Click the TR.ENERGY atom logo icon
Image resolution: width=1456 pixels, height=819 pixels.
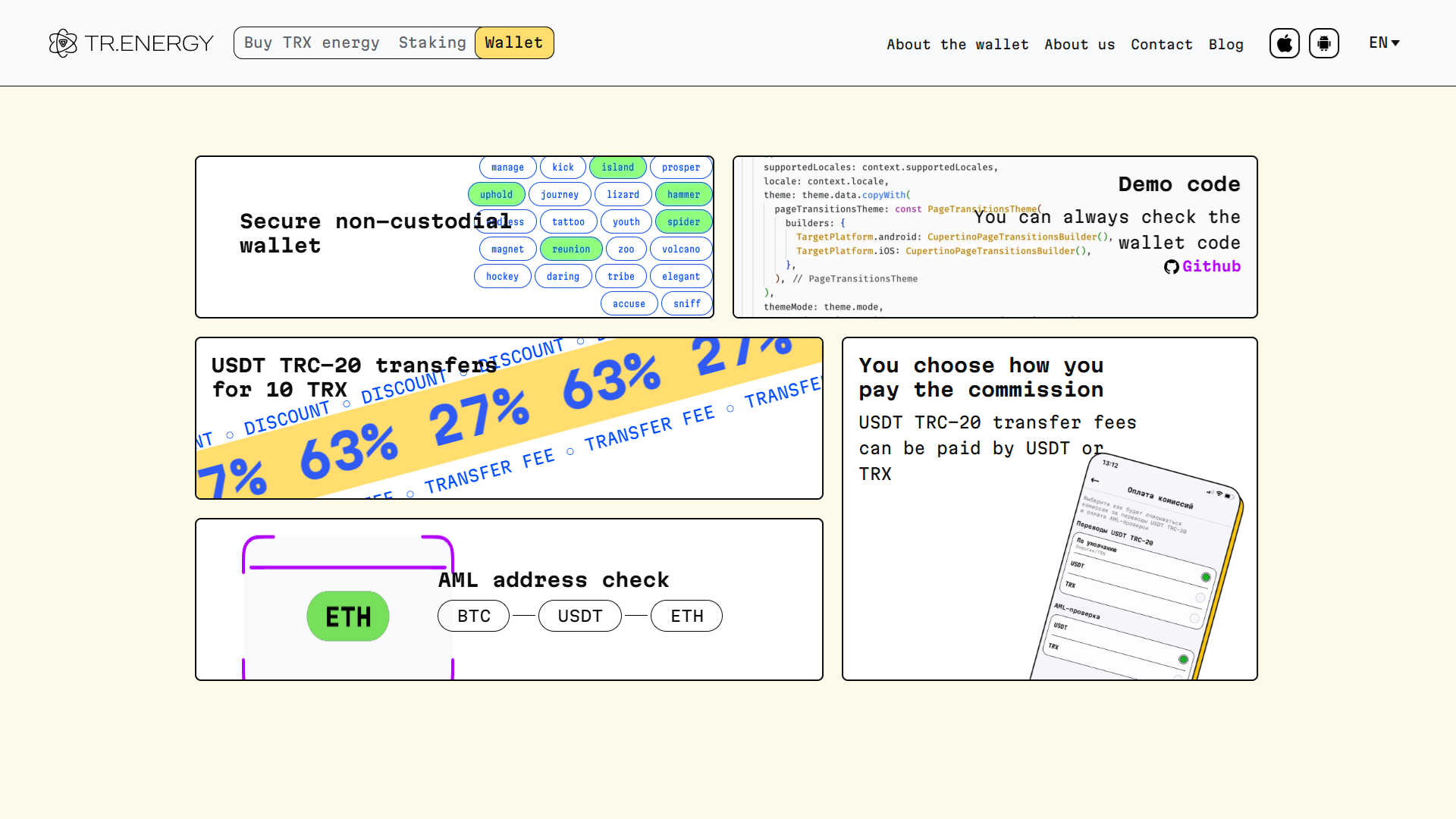tap(63, 43)
